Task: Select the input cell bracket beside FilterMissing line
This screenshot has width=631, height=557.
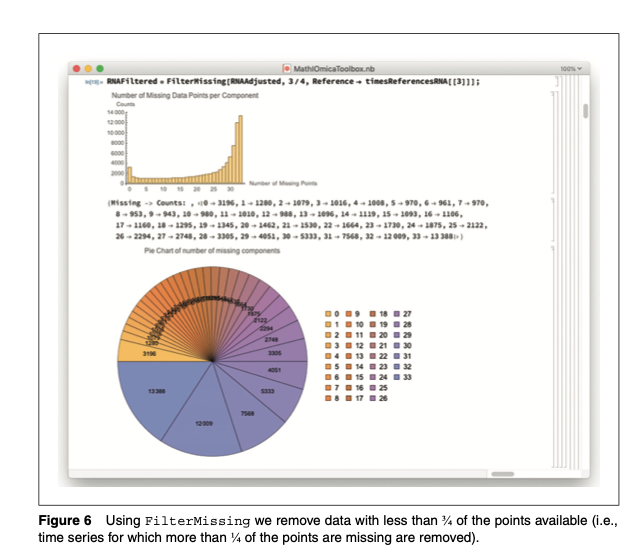Action: (x=557, y=82)
